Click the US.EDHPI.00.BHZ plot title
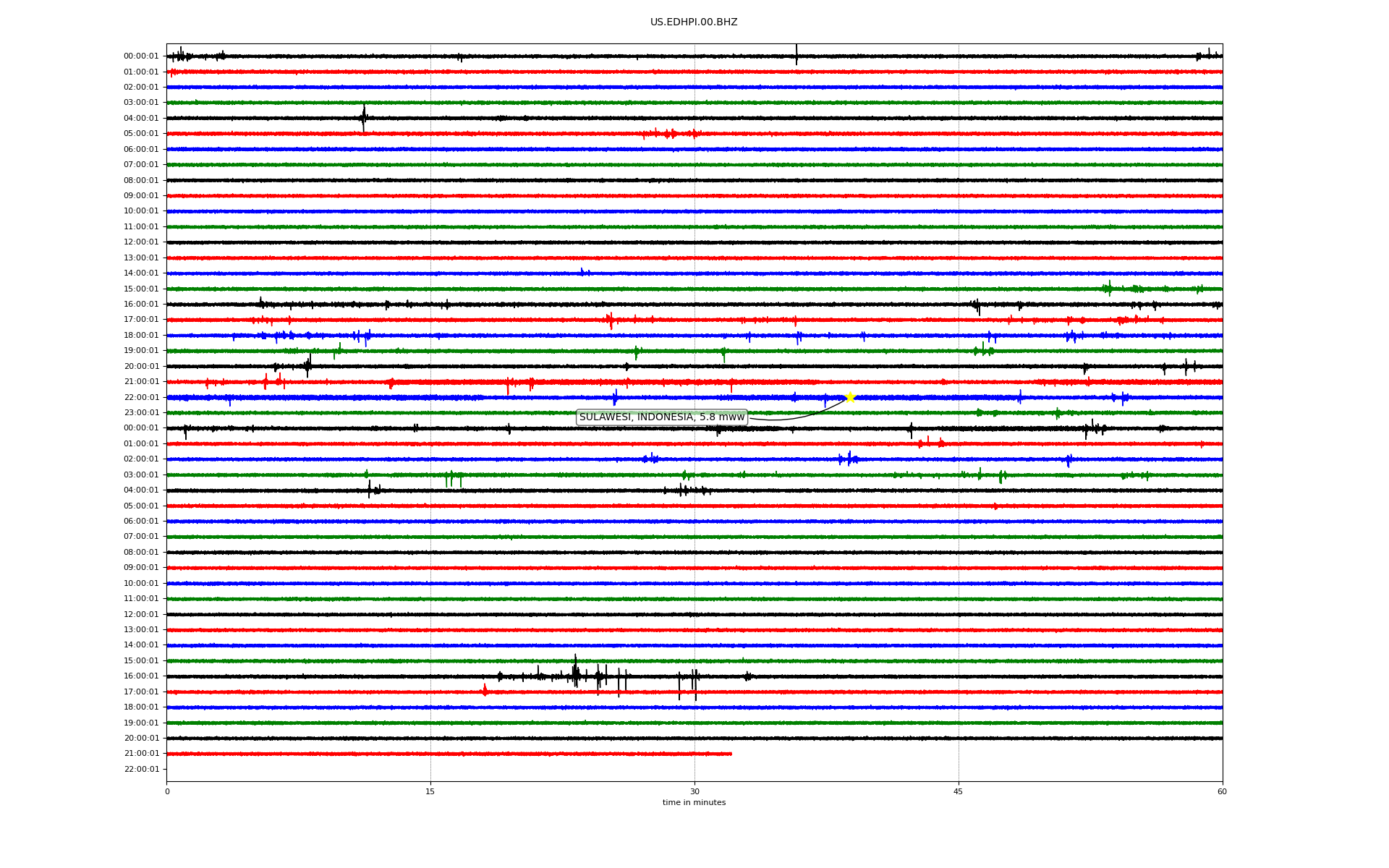The height and width of the screenshot is (868, 1389). [694, 22]
